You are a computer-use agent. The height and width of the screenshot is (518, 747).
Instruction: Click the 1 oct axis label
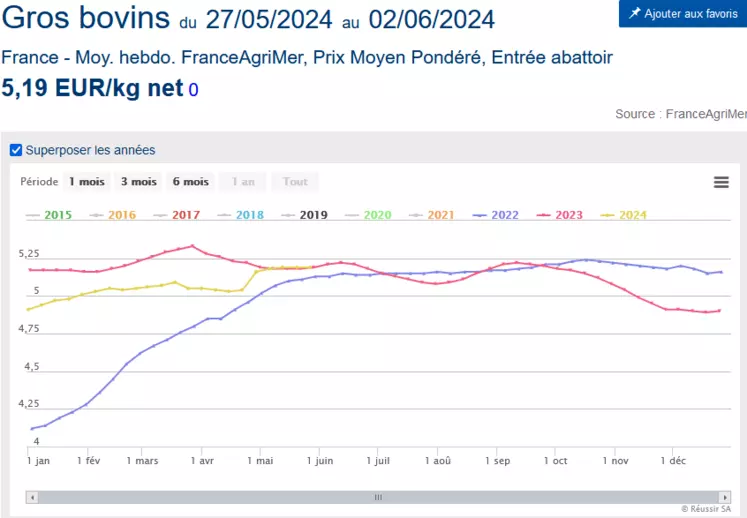point(555,461)
